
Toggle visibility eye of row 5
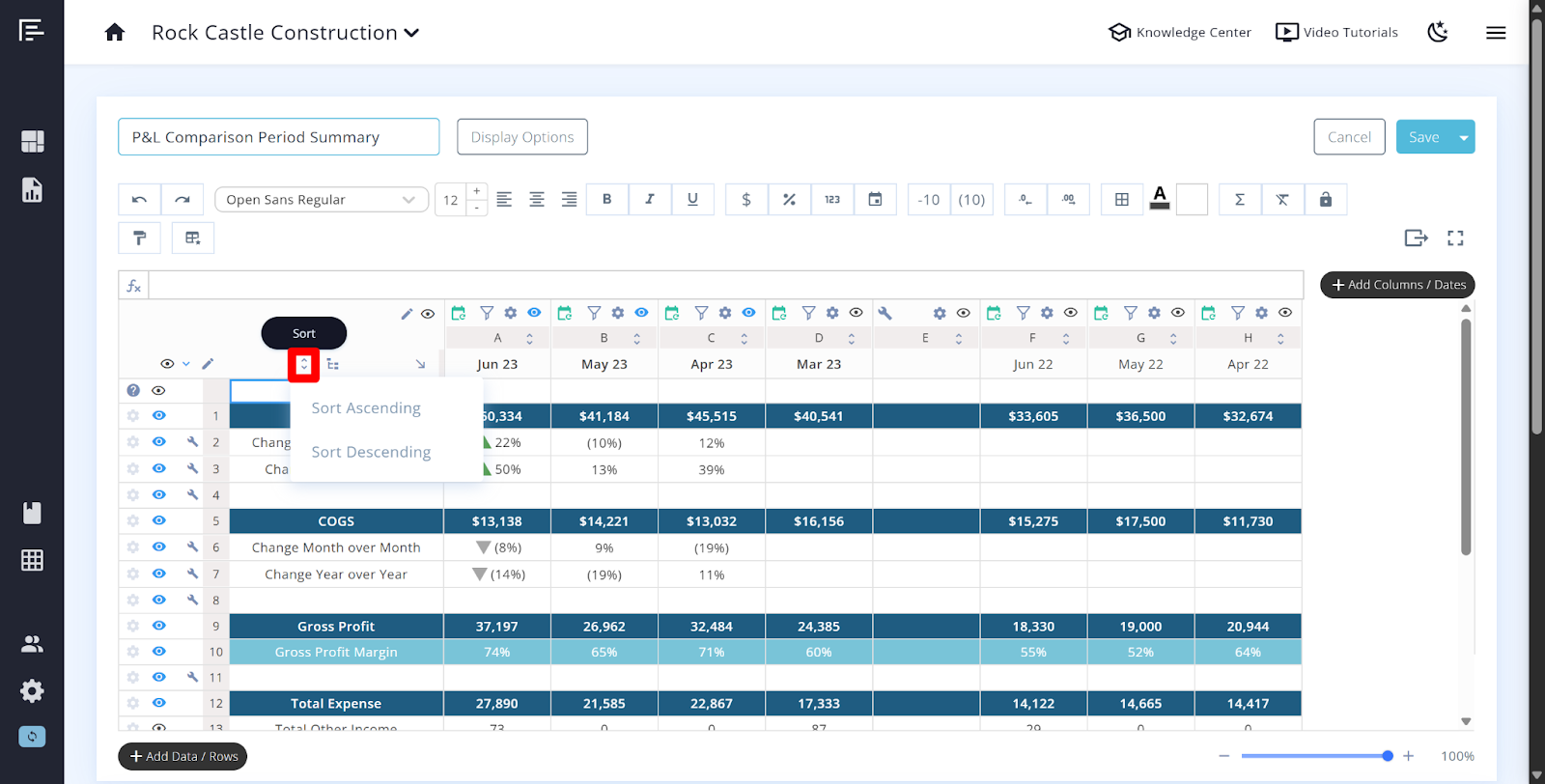[159, 520]
